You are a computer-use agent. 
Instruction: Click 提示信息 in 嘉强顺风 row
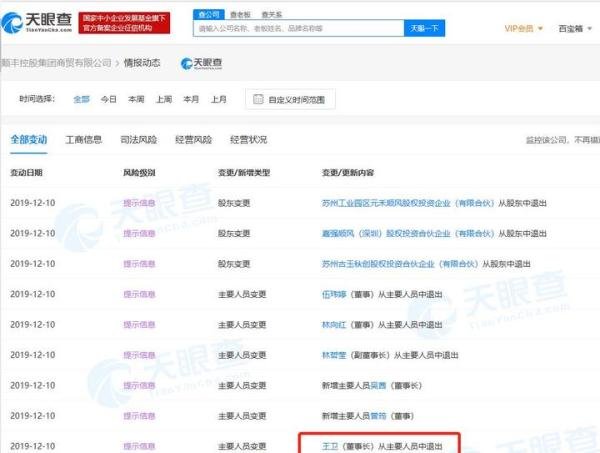[139, 233]
